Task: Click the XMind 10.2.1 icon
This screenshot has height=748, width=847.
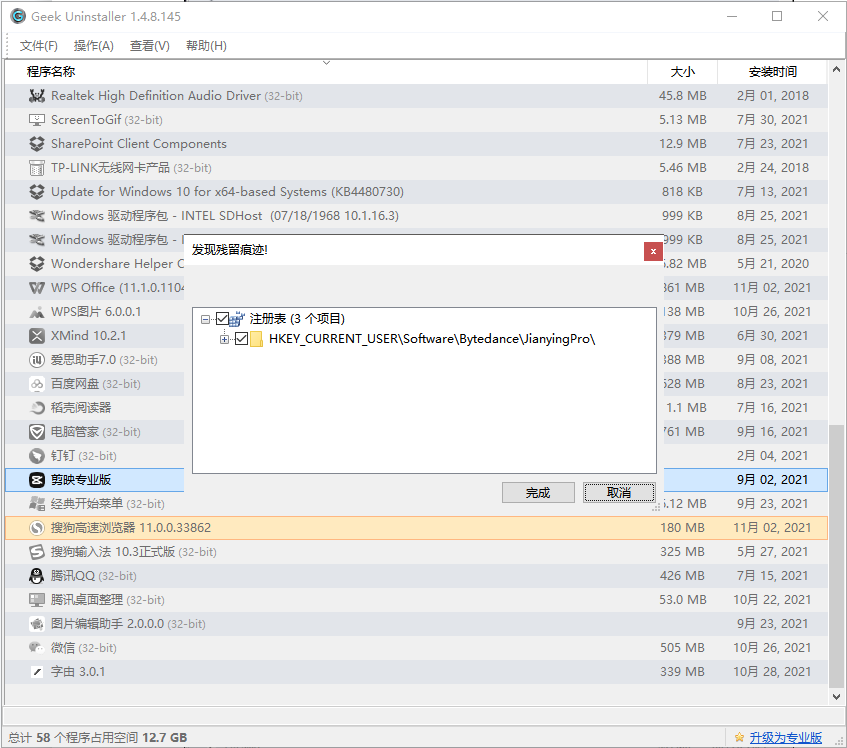Action: tap(37, 336)
